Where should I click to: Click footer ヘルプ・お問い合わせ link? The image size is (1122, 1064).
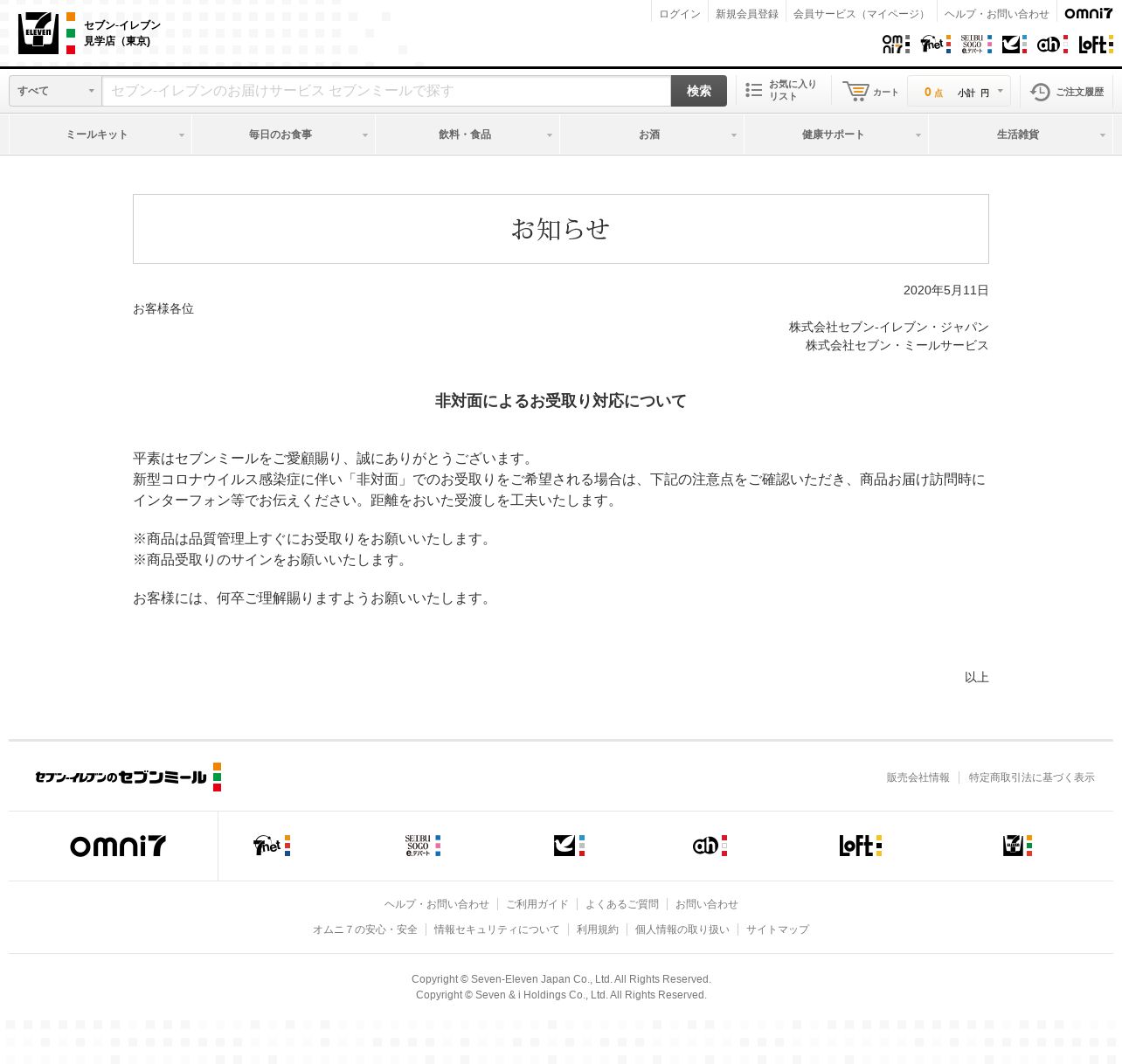(x=437, y=904)
